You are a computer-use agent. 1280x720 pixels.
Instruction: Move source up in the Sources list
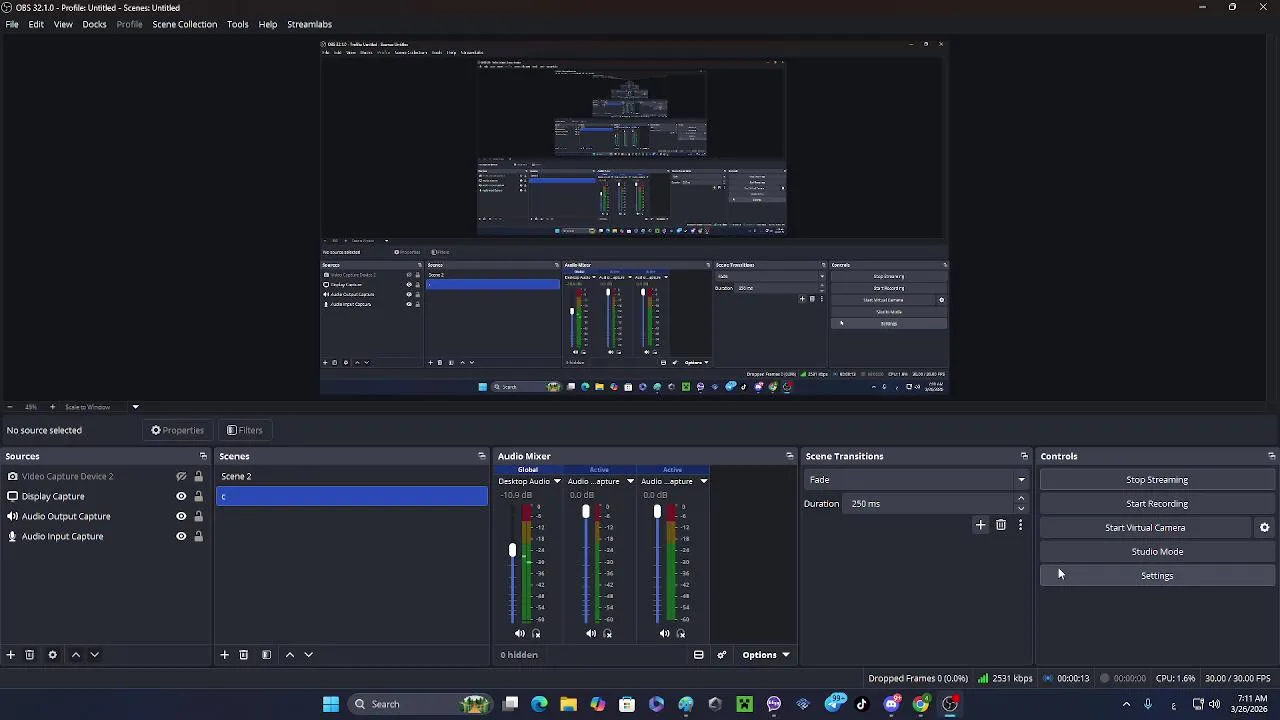(75, 655)
